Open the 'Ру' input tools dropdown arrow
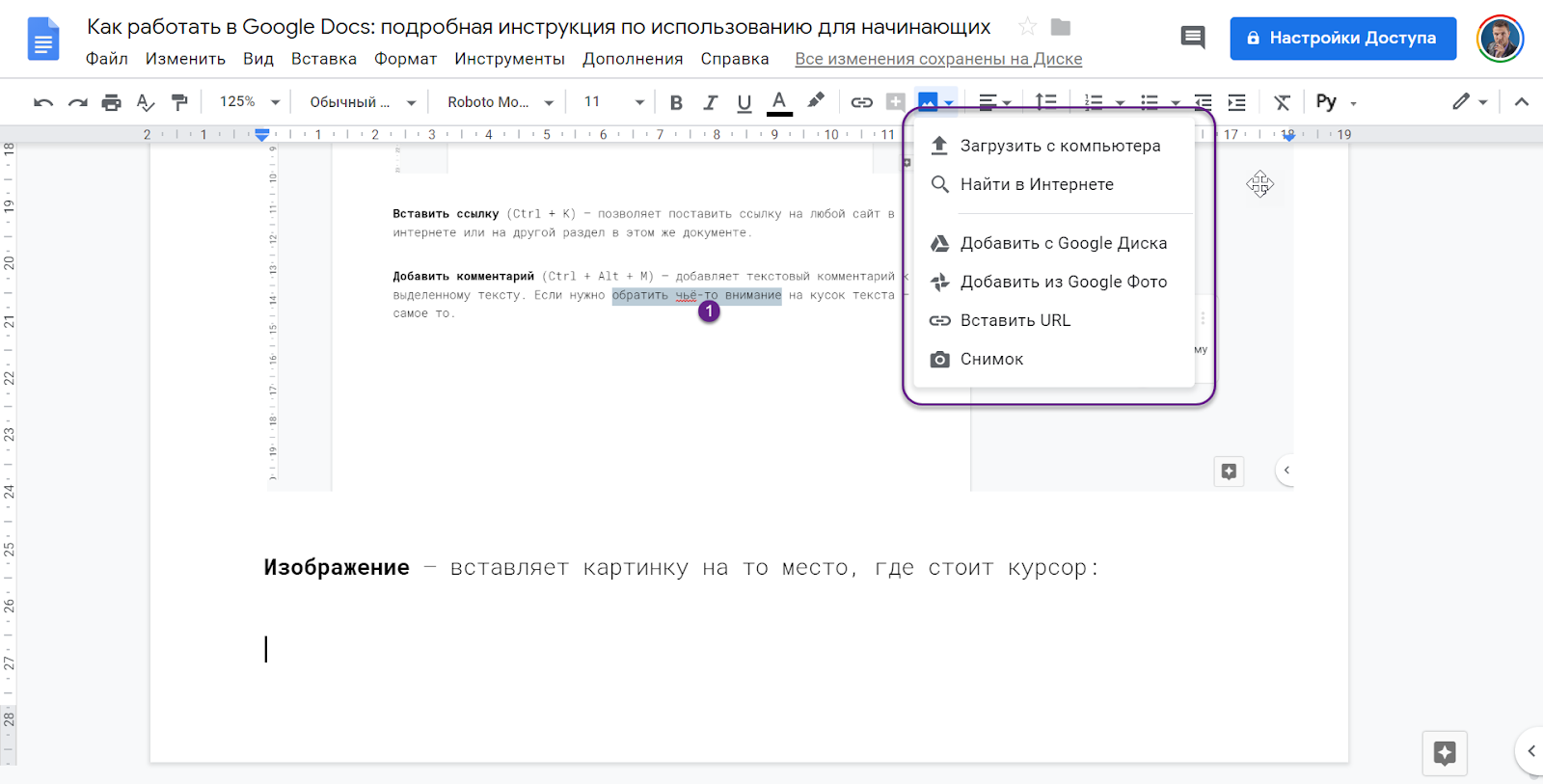The width and height of the screenshot is (1543, 784). coord(1353,103)
